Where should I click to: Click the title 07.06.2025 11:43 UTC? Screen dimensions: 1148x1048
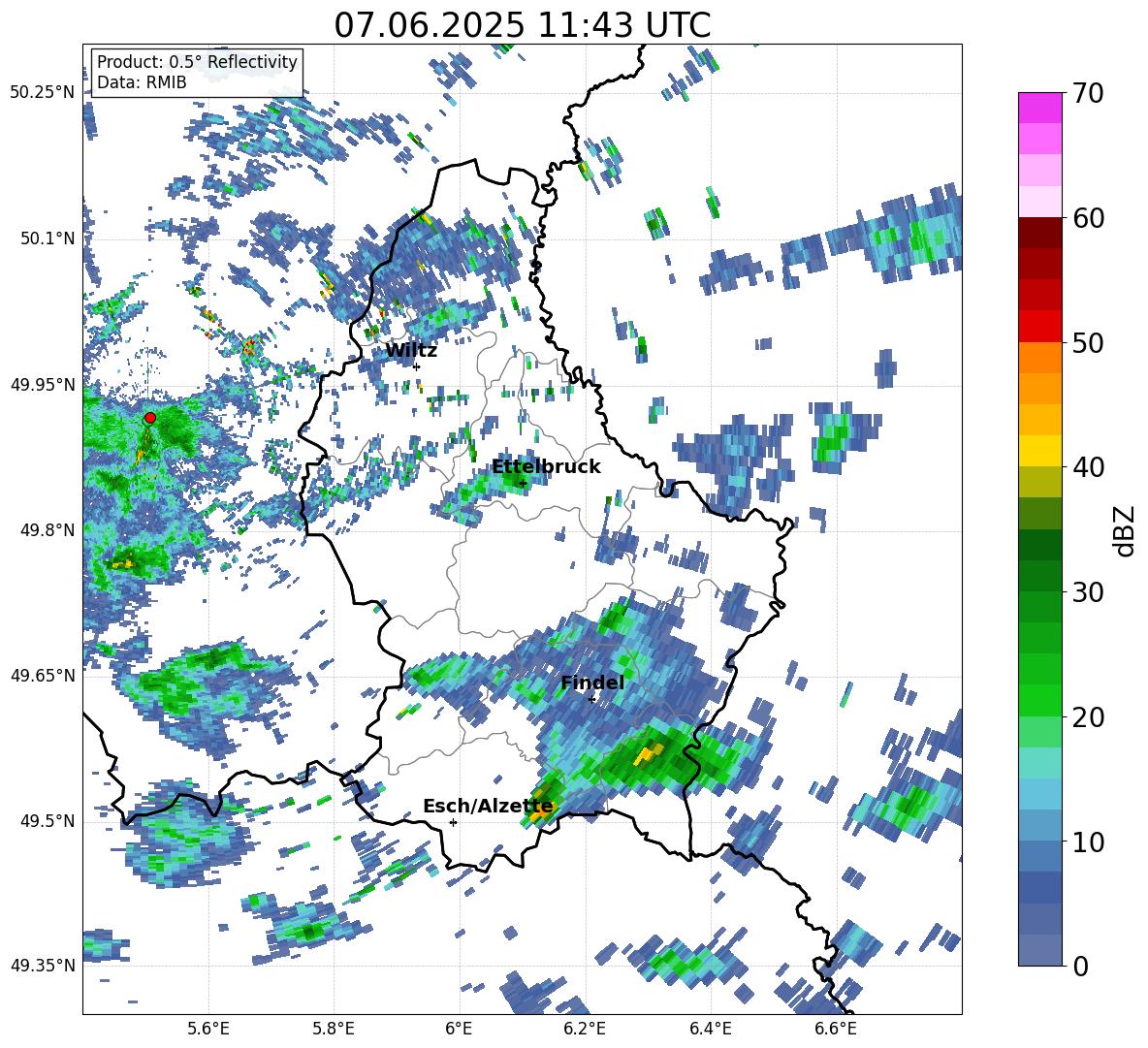522,25
